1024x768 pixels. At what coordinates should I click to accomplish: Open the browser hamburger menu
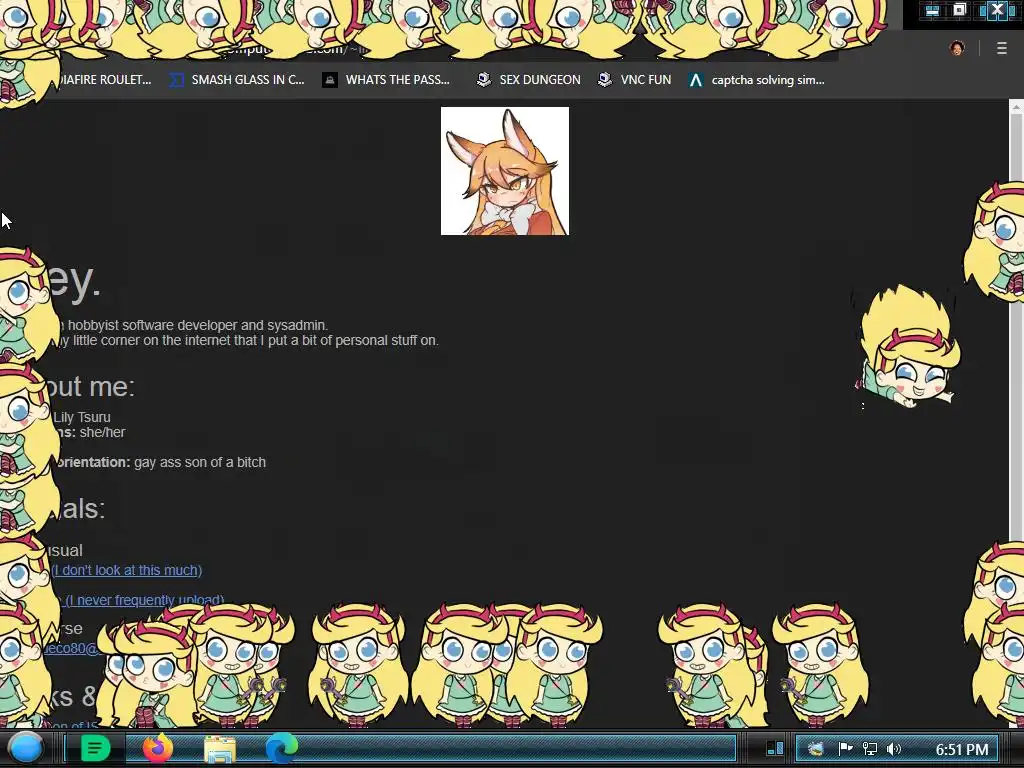coord(1002,48)
